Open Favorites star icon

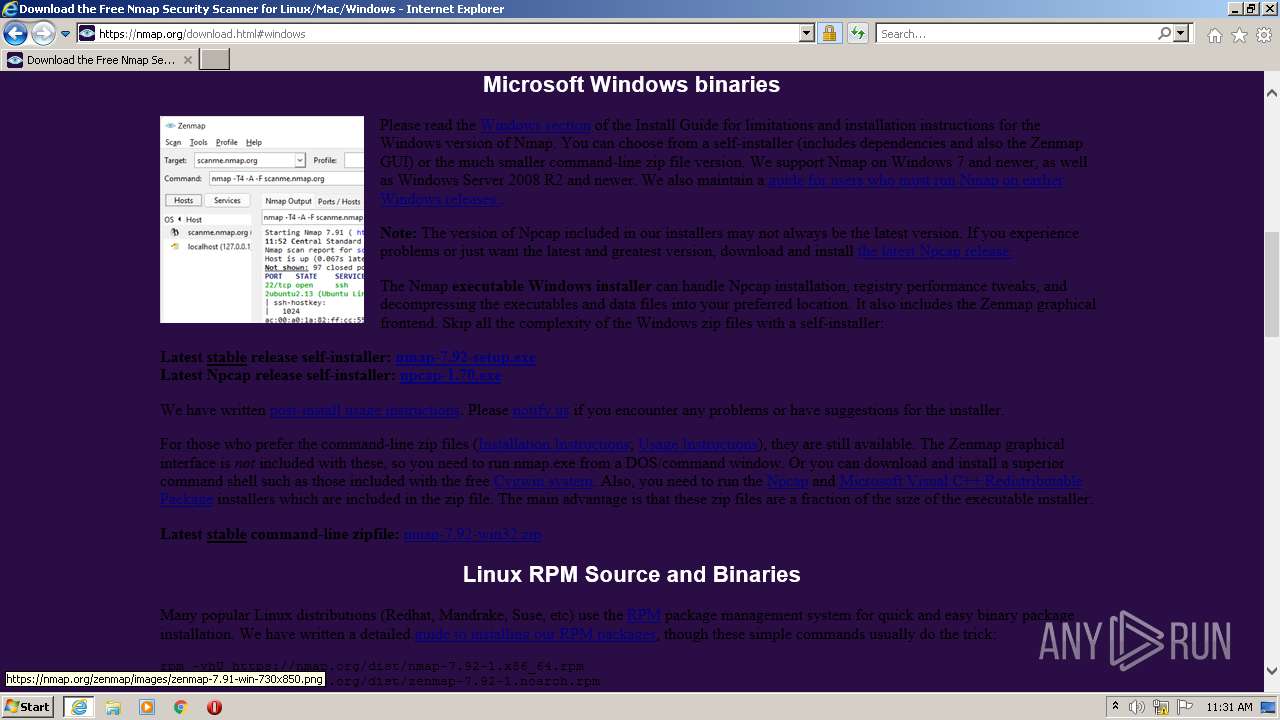click(x=1239, y=35)
